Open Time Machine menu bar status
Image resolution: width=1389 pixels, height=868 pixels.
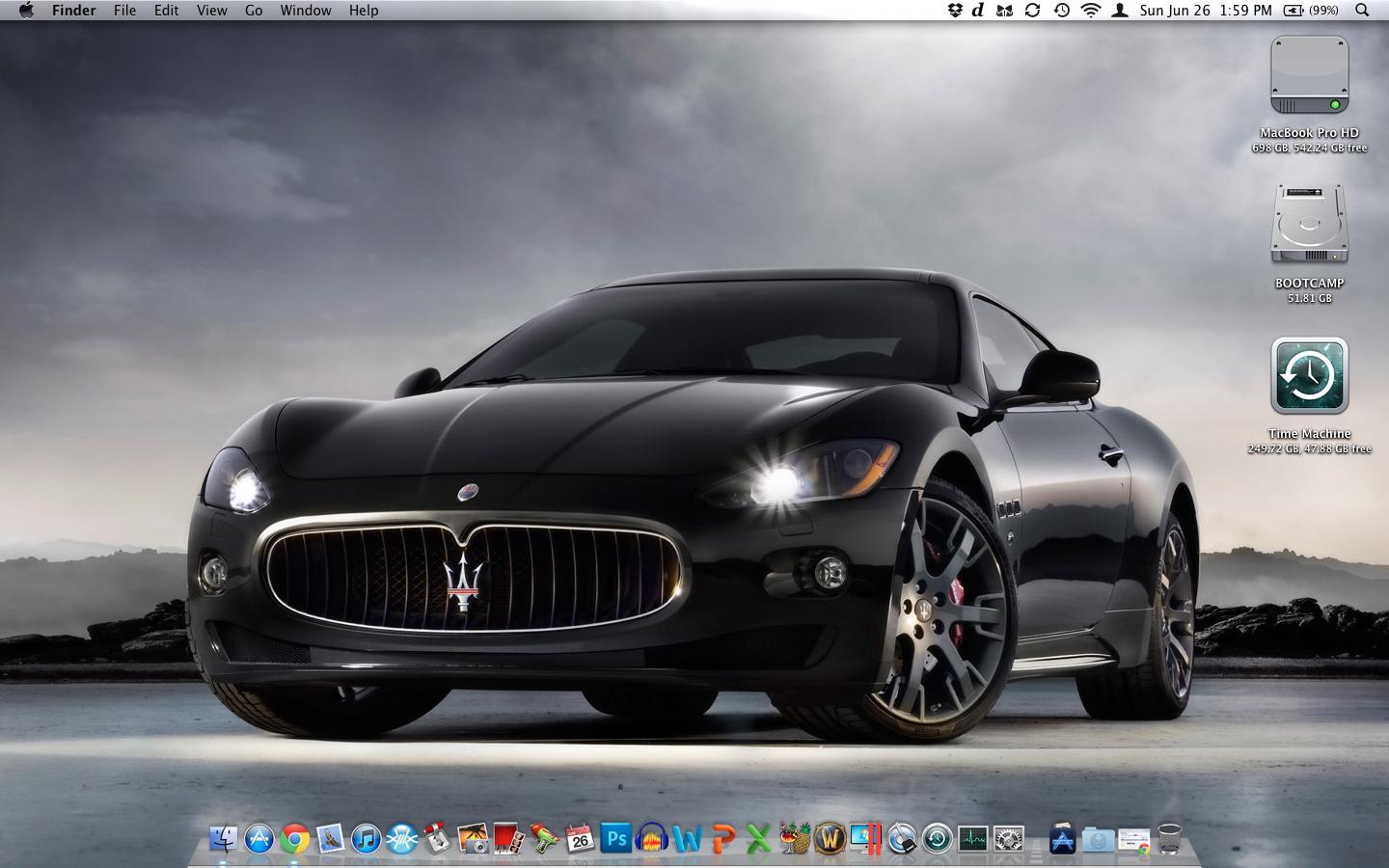1061,11
